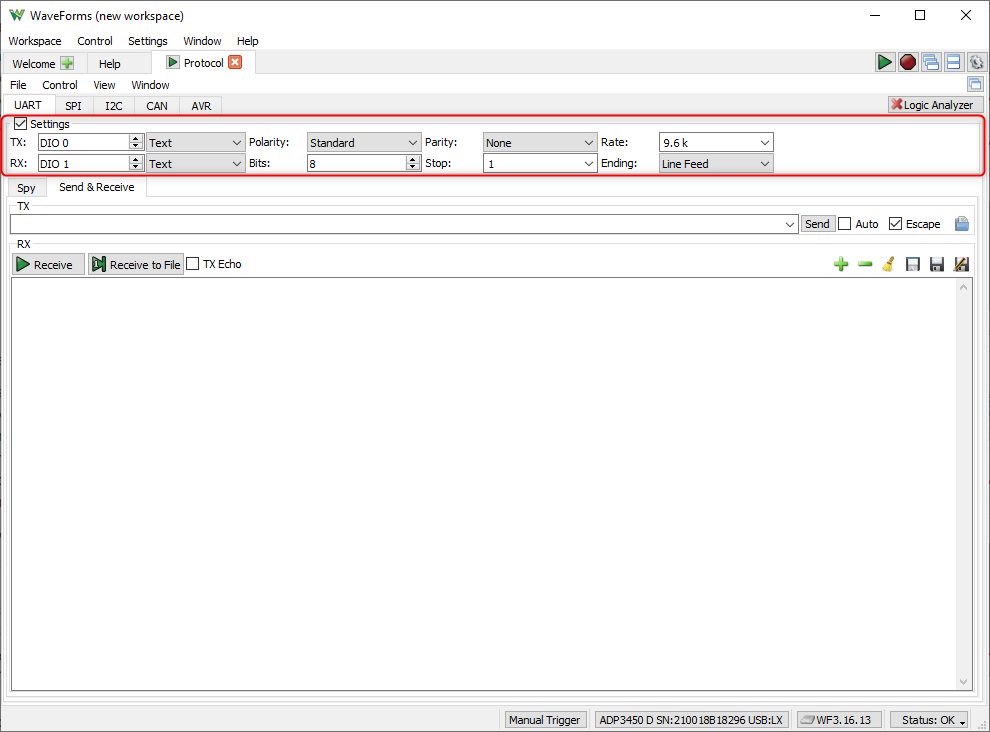
Task: Click the light floppy disk icon in the RX toolbar
Action: pyautogui.click(x=913, y=264)
